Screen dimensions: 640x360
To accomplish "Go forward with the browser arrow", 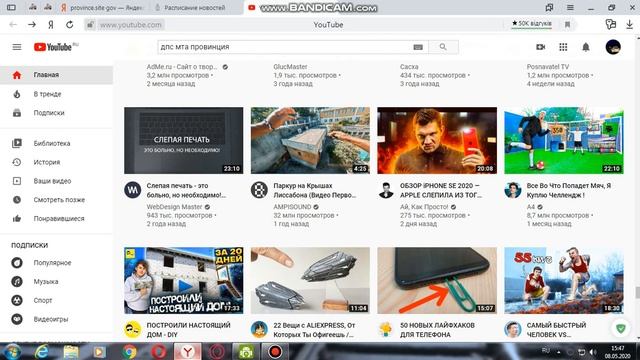I will pos(32,24).
